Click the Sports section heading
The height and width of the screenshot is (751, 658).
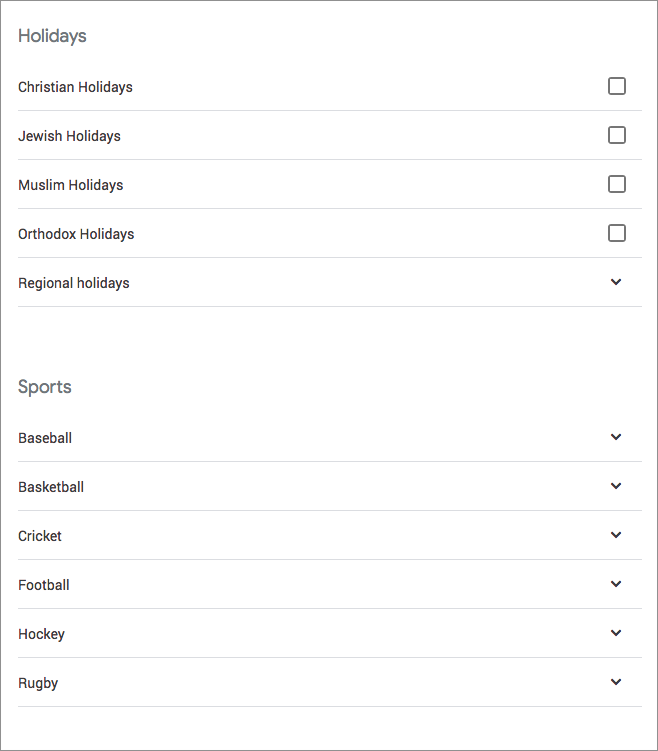click(x=45, y=387)
